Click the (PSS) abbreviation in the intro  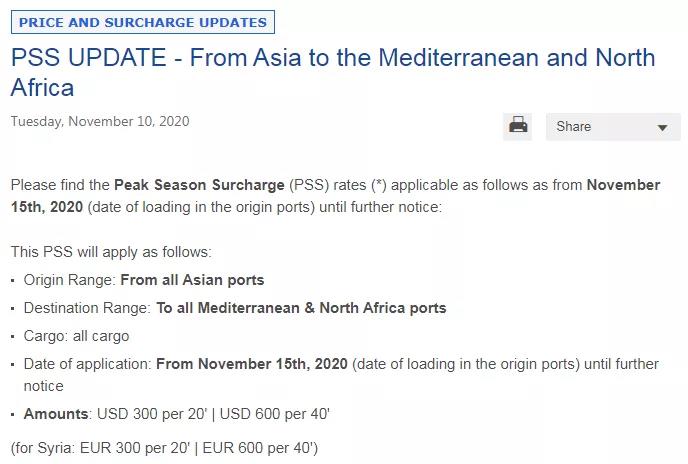(308, 185)
